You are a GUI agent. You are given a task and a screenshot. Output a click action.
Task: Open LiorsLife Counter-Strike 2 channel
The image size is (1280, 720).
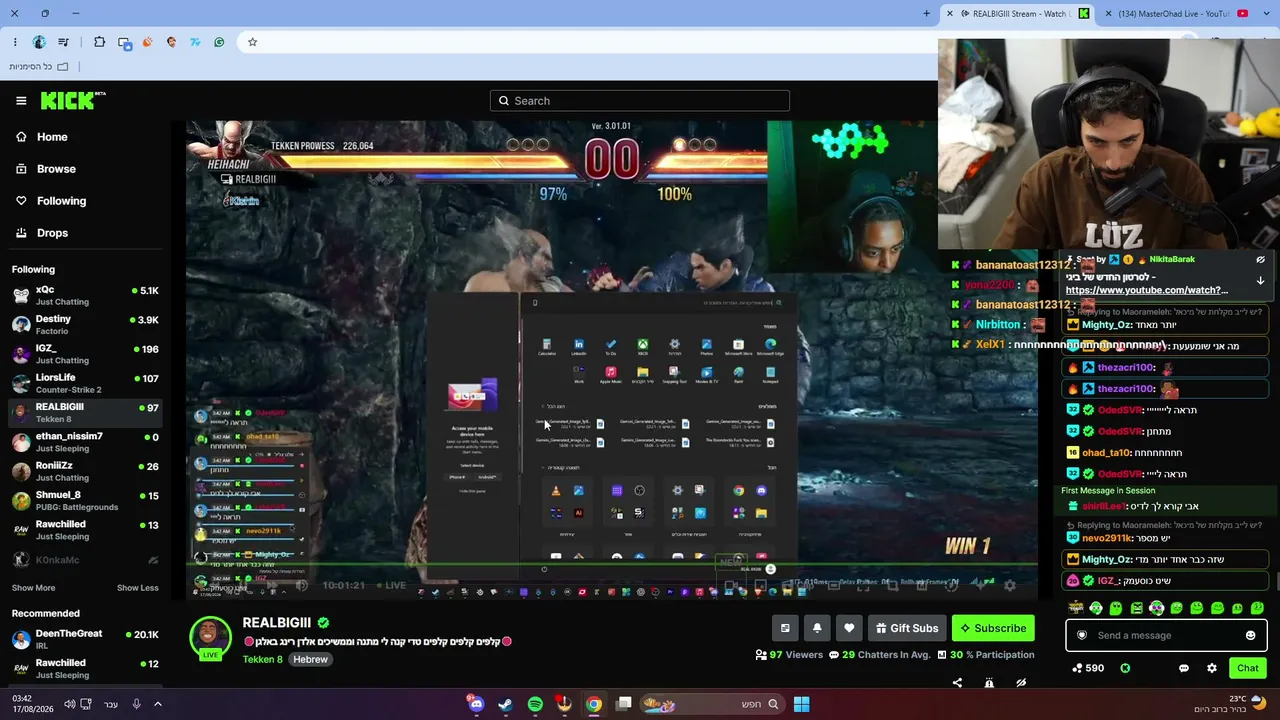(84, 383)
